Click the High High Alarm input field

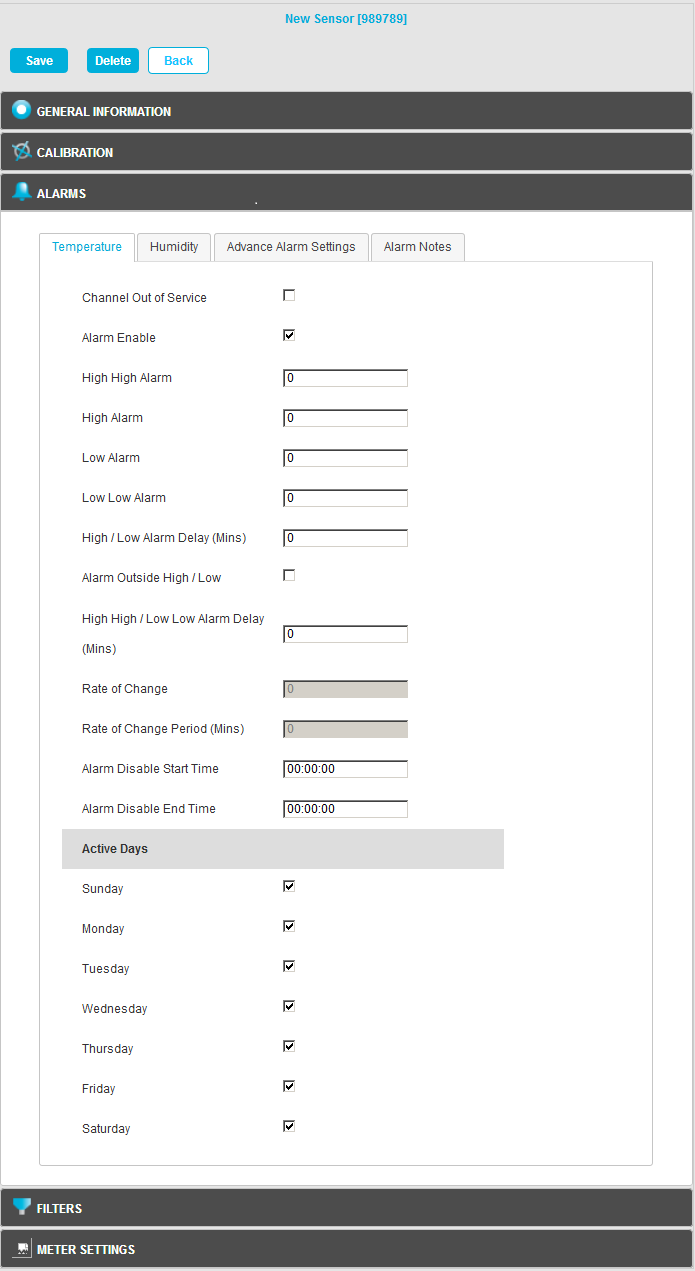point(345,378)
